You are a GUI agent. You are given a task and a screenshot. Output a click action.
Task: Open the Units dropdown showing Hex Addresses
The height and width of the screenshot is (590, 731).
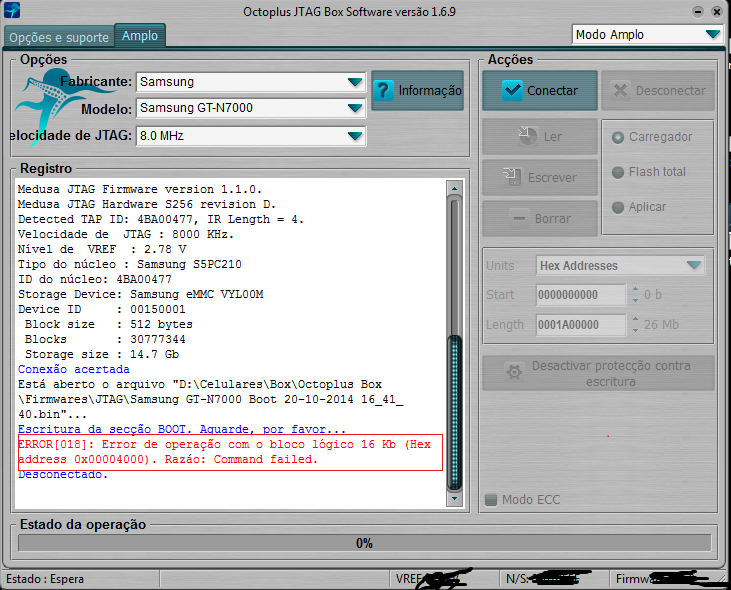tap(621, 266)
